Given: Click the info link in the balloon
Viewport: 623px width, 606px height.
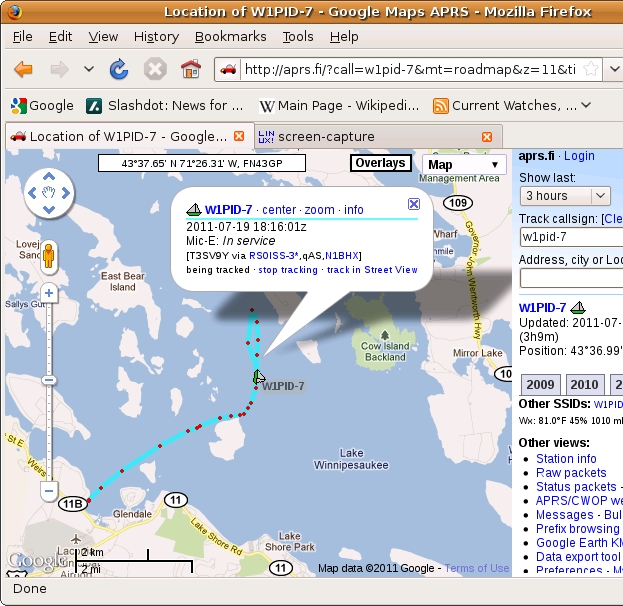Looking at the screenshot, I should 354,209.
